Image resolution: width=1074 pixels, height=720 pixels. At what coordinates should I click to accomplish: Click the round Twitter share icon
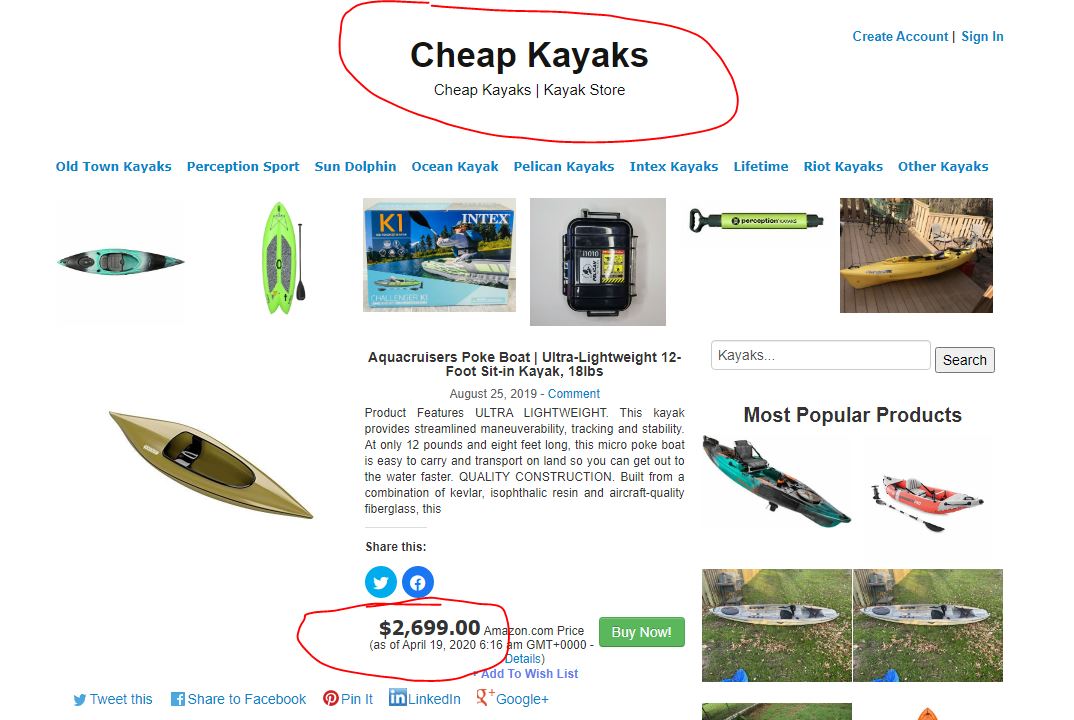(x=381, y=582)
